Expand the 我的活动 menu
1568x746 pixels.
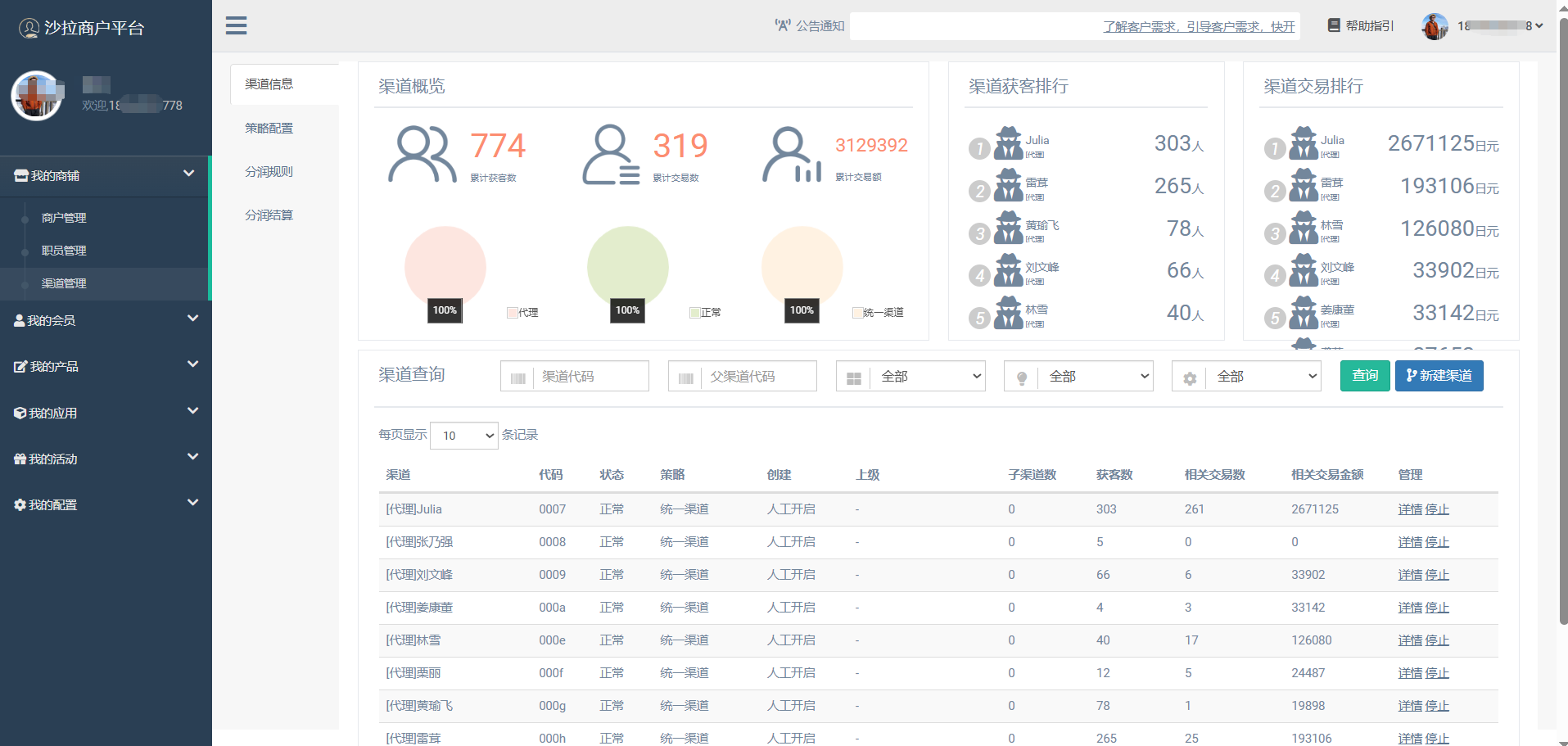pos(105,459)
